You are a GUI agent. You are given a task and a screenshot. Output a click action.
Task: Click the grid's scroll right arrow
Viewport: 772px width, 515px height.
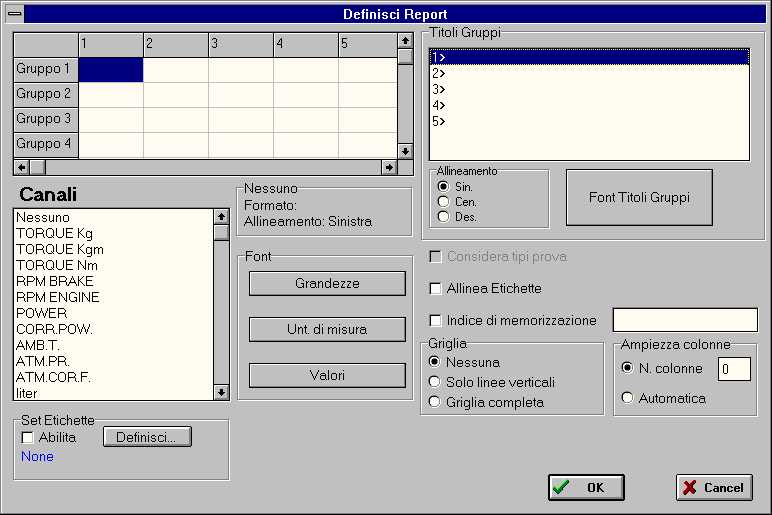[389, 167]
